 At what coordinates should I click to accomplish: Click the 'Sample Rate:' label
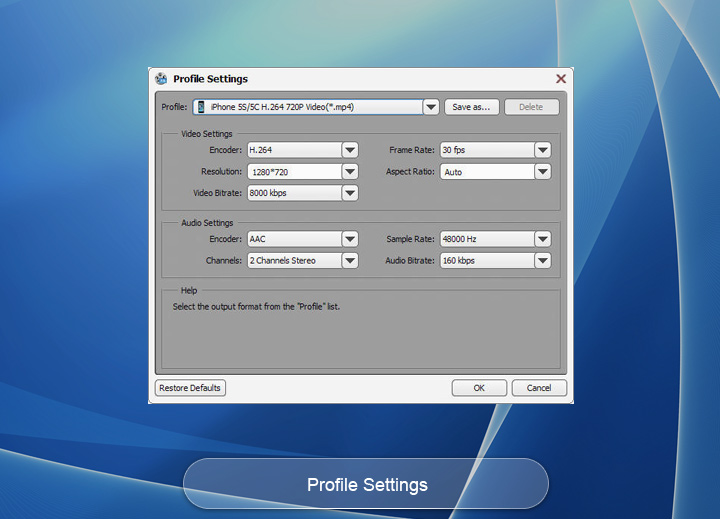(410, 239)
